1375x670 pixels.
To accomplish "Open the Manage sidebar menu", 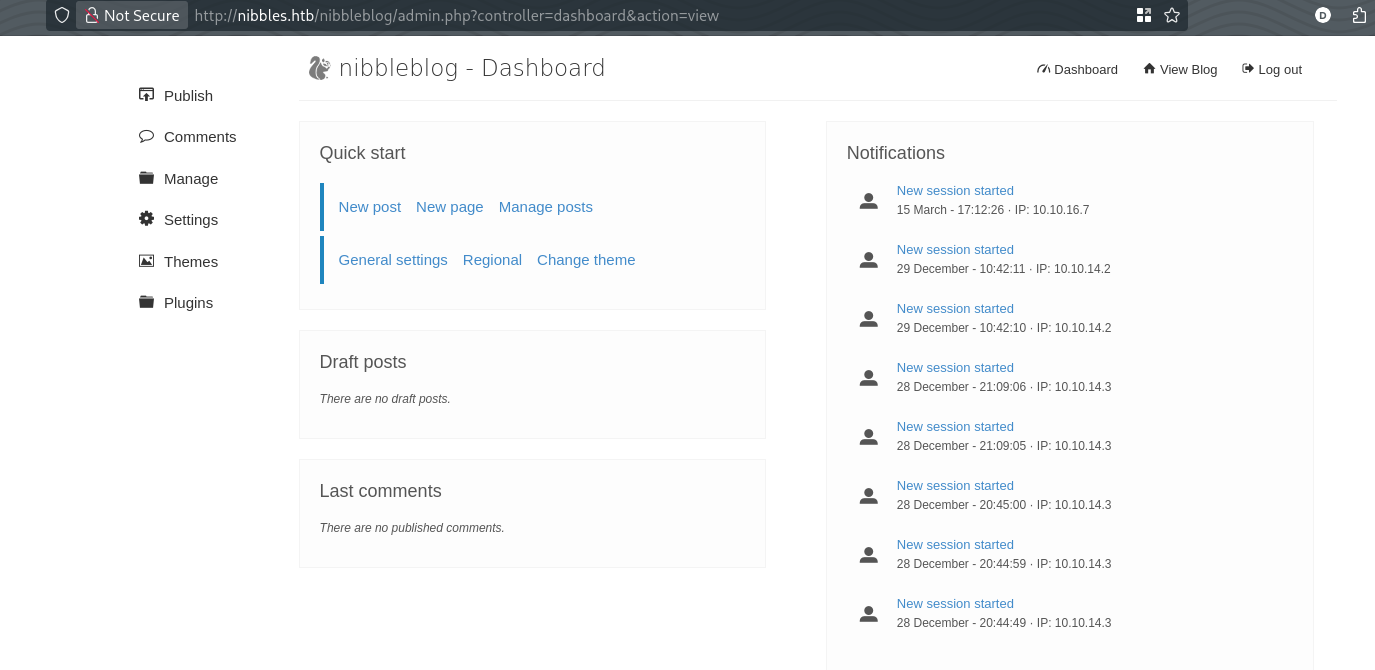I will (190, 178).
